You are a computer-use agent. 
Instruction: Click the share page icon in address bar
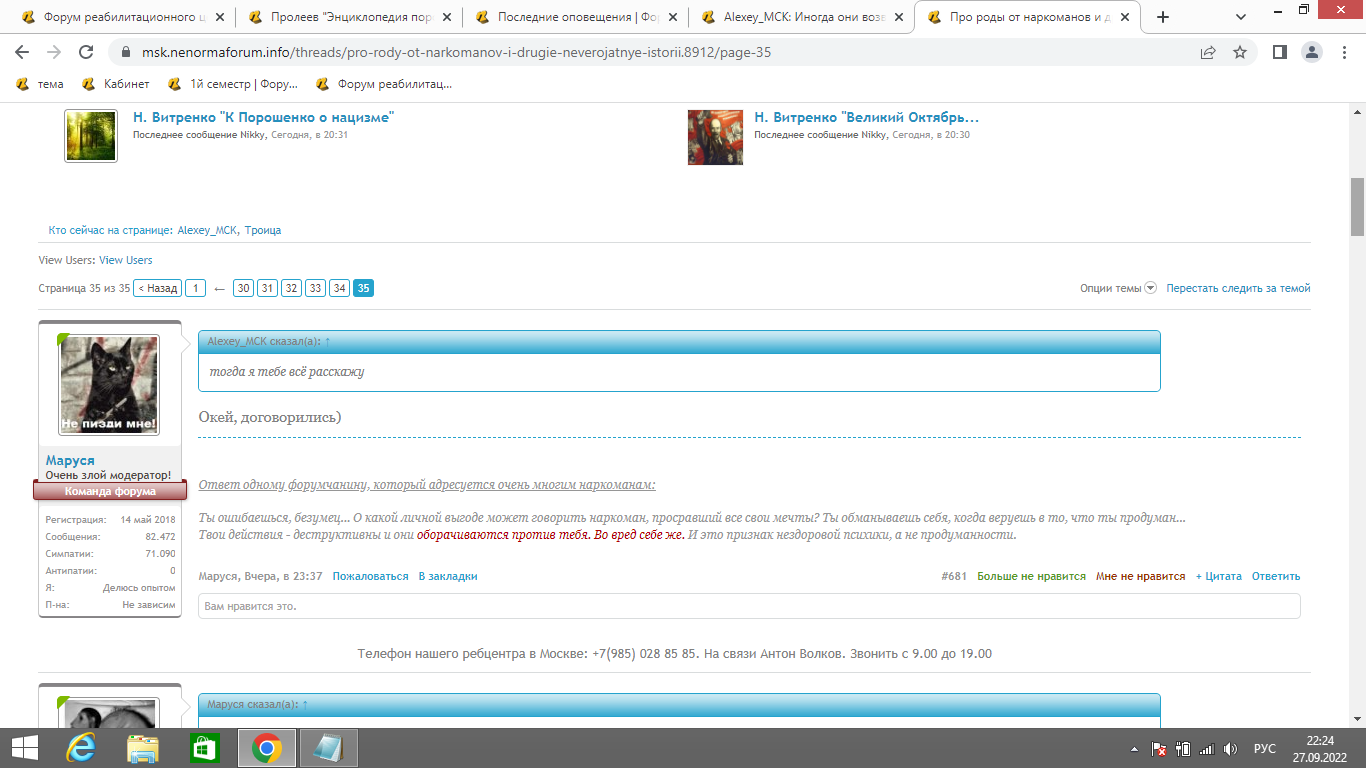point(1208,52)
